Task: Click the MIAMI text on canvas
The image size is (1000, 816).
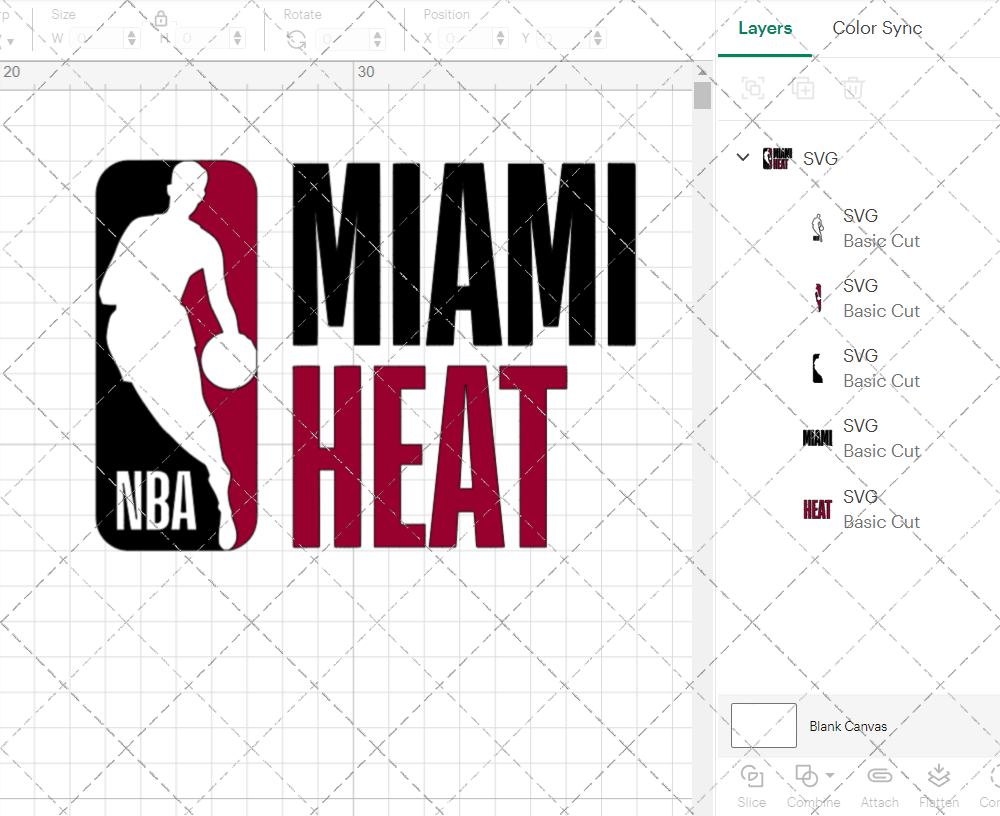Action: coord(464,254)
